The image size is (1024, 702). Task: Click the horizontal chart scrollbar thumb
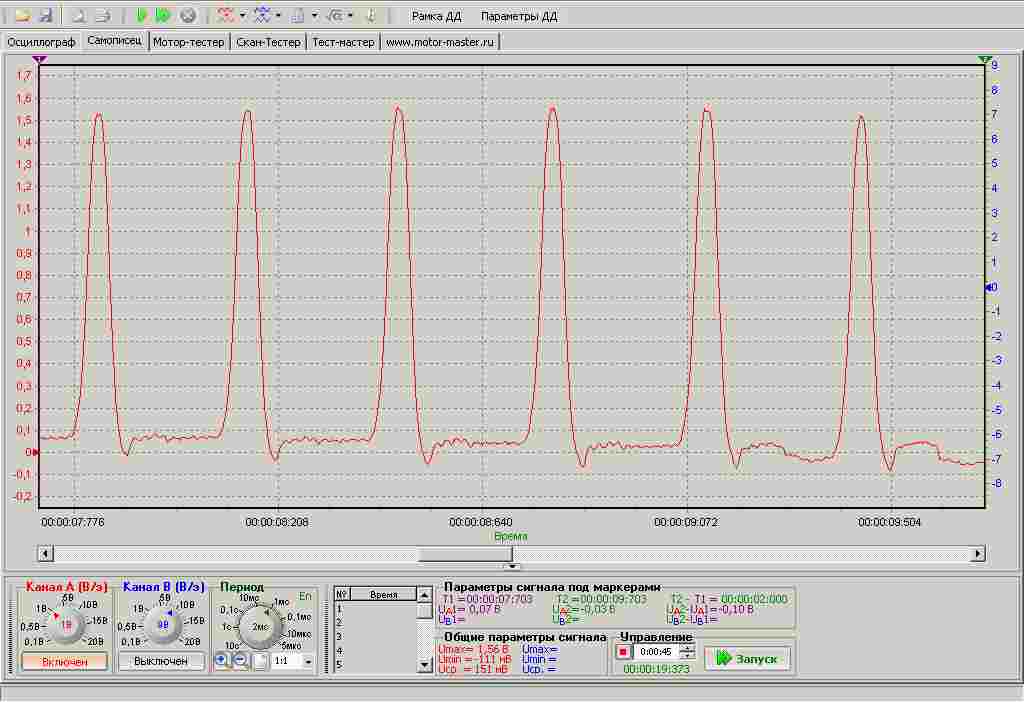coord(465,554)
